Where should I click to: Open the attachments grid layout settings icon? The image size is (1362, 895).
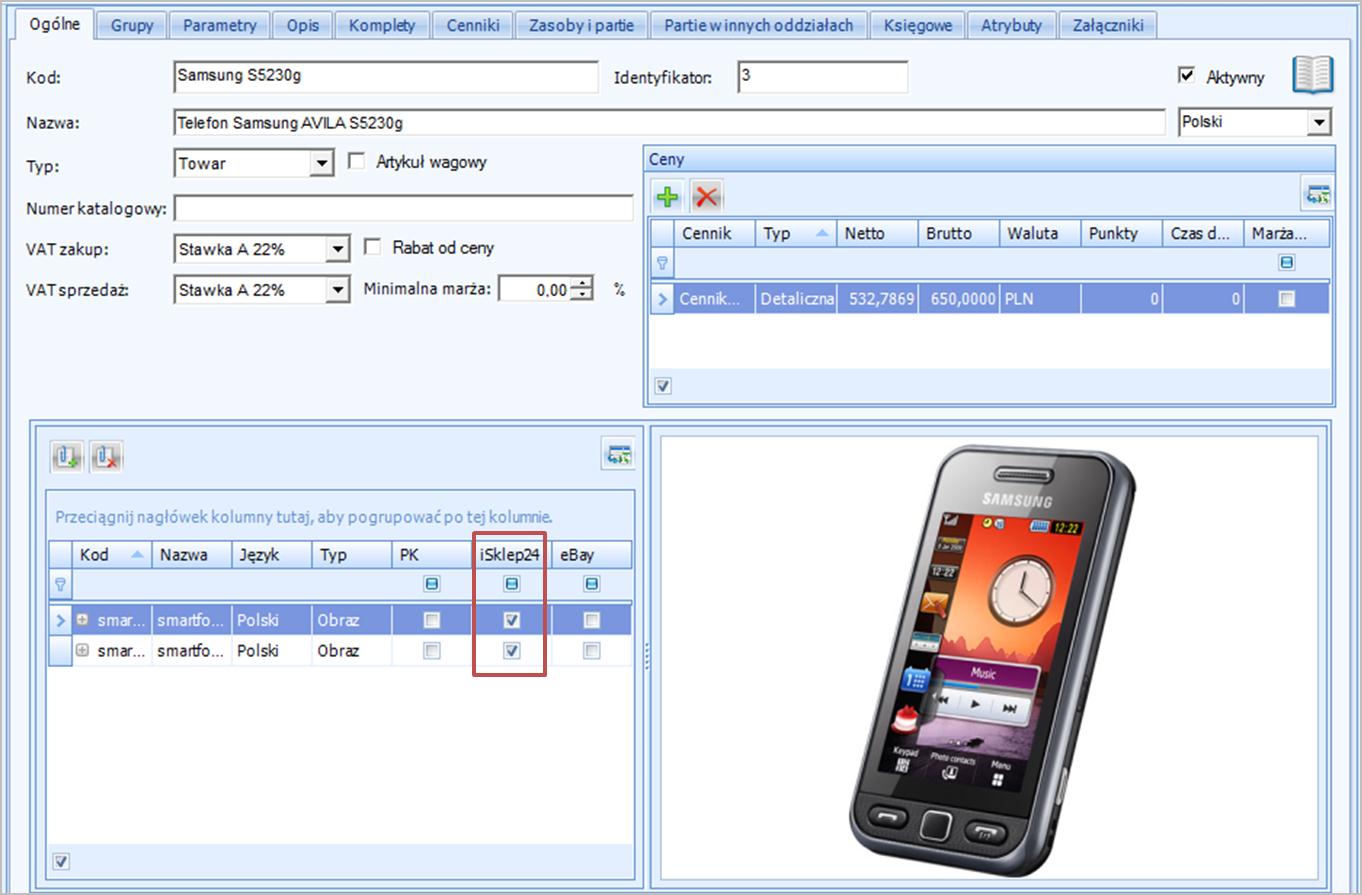tap(620, 455)
